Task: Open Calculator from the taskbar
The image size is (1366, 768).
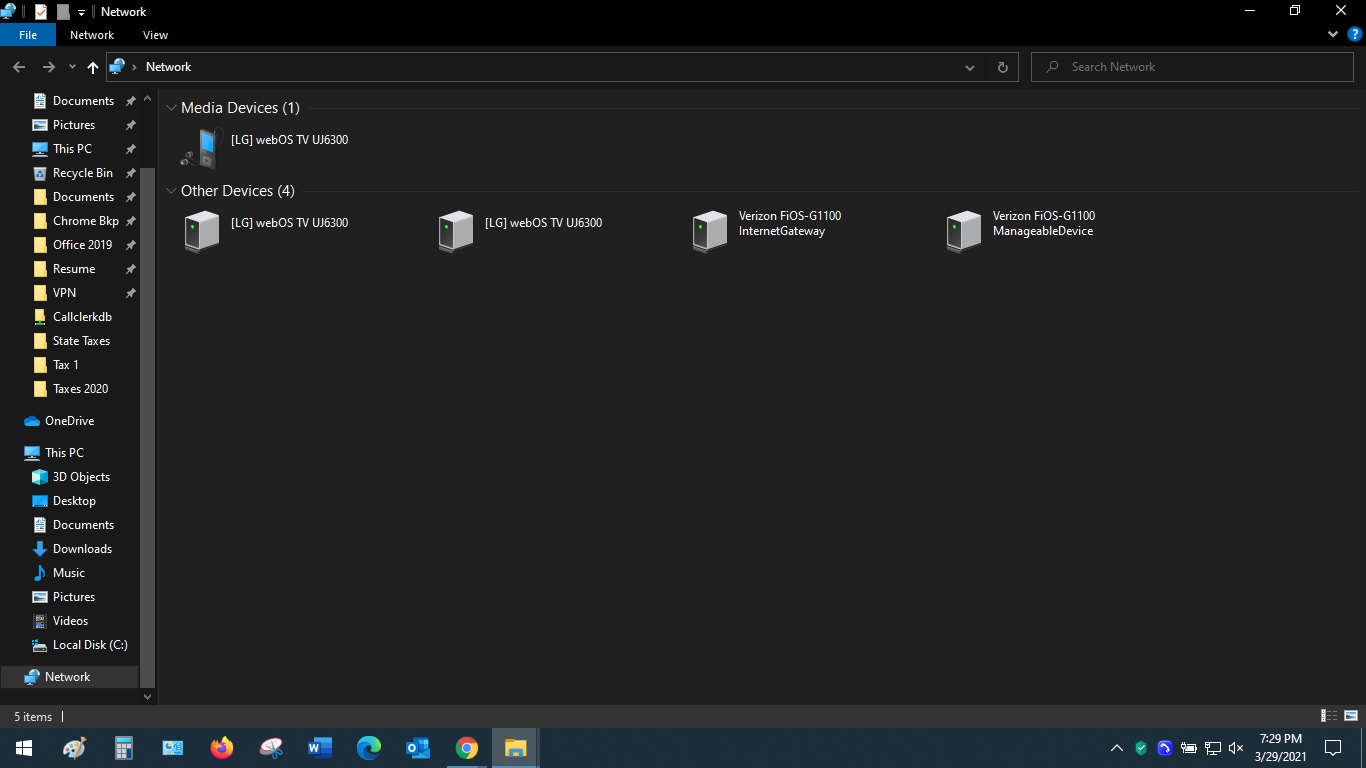Action: tap(124, 748)
